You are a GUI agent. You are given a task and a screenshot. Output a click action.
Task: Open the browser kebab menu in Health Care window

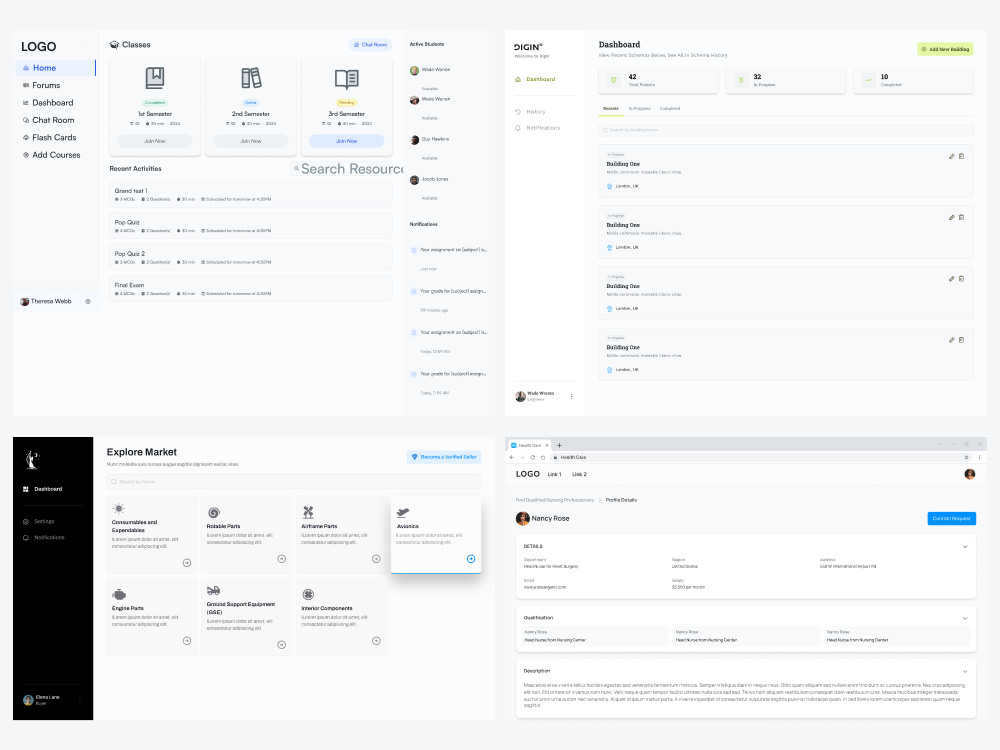tap(980, 457)
